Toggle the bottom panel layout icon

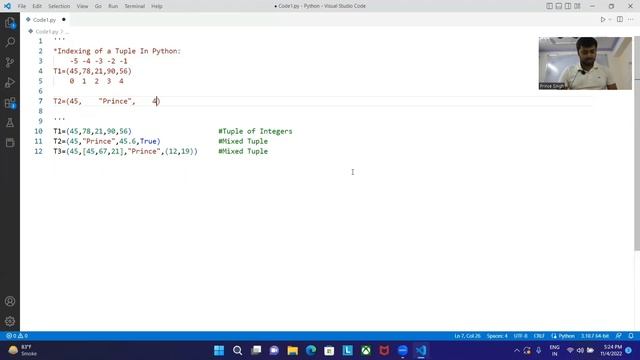pos(559,6)
